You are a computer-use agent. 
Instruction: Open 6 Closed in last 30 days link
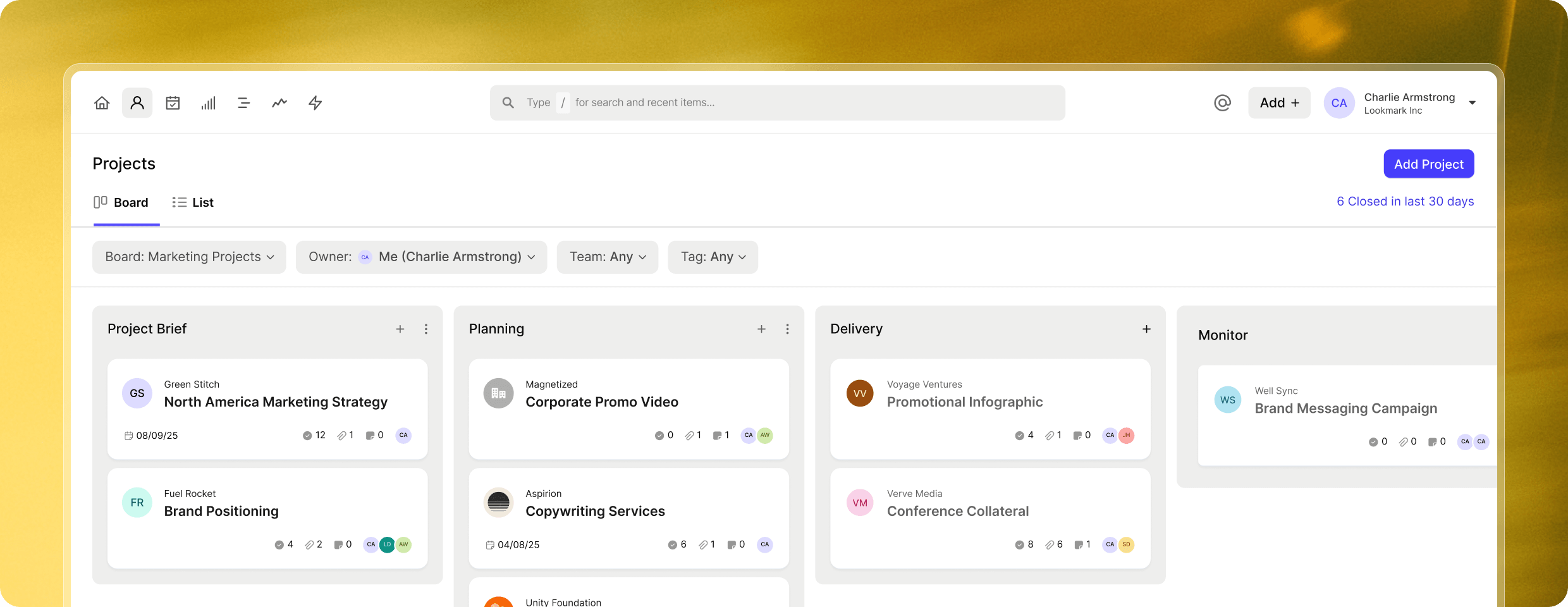pyautogui.click(x=1405, y=201)
